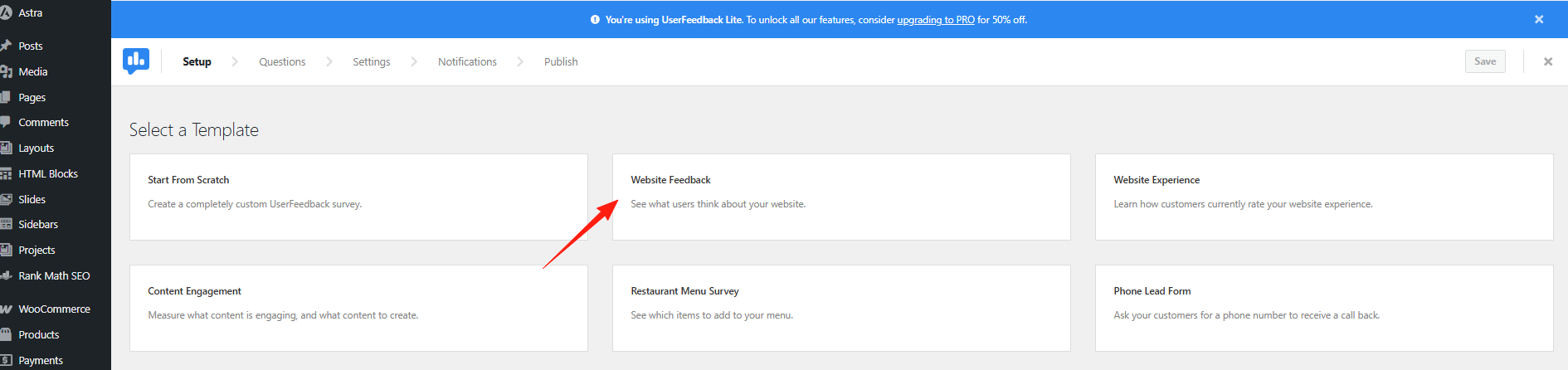Go to the Questions step
This screenshot has height=370, width=1568.
(282, 62)
